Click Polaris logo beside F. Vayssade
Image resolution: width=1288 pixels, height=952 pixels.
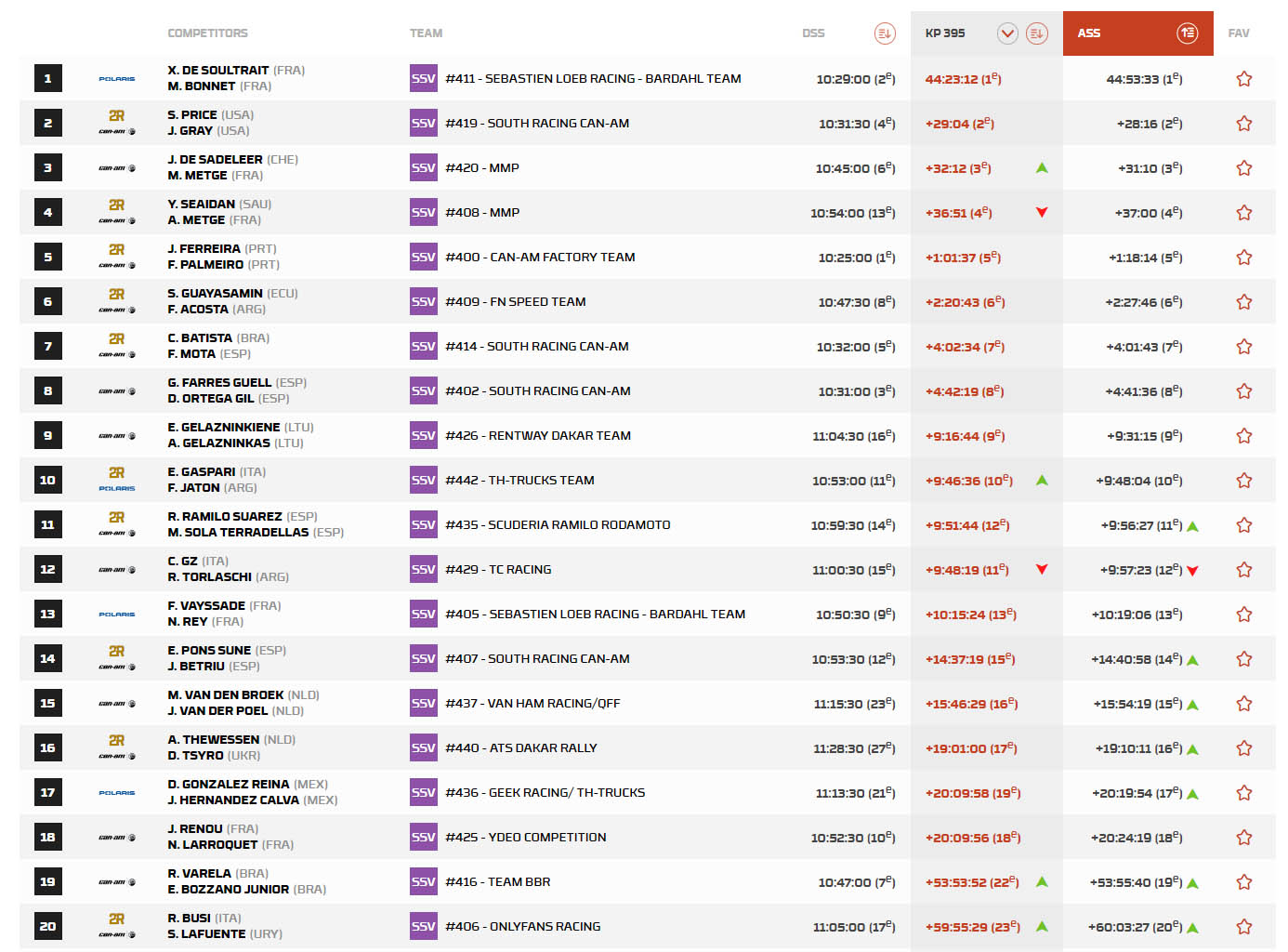coord(117,615)
